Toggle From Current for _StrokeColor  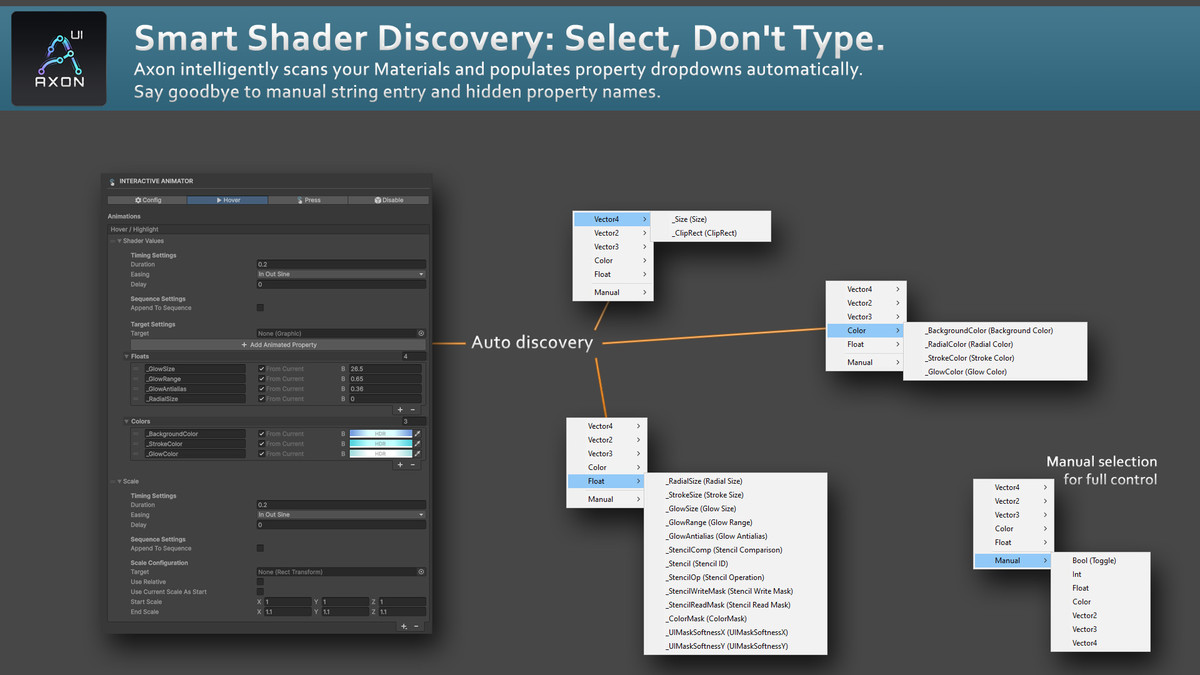262,444
